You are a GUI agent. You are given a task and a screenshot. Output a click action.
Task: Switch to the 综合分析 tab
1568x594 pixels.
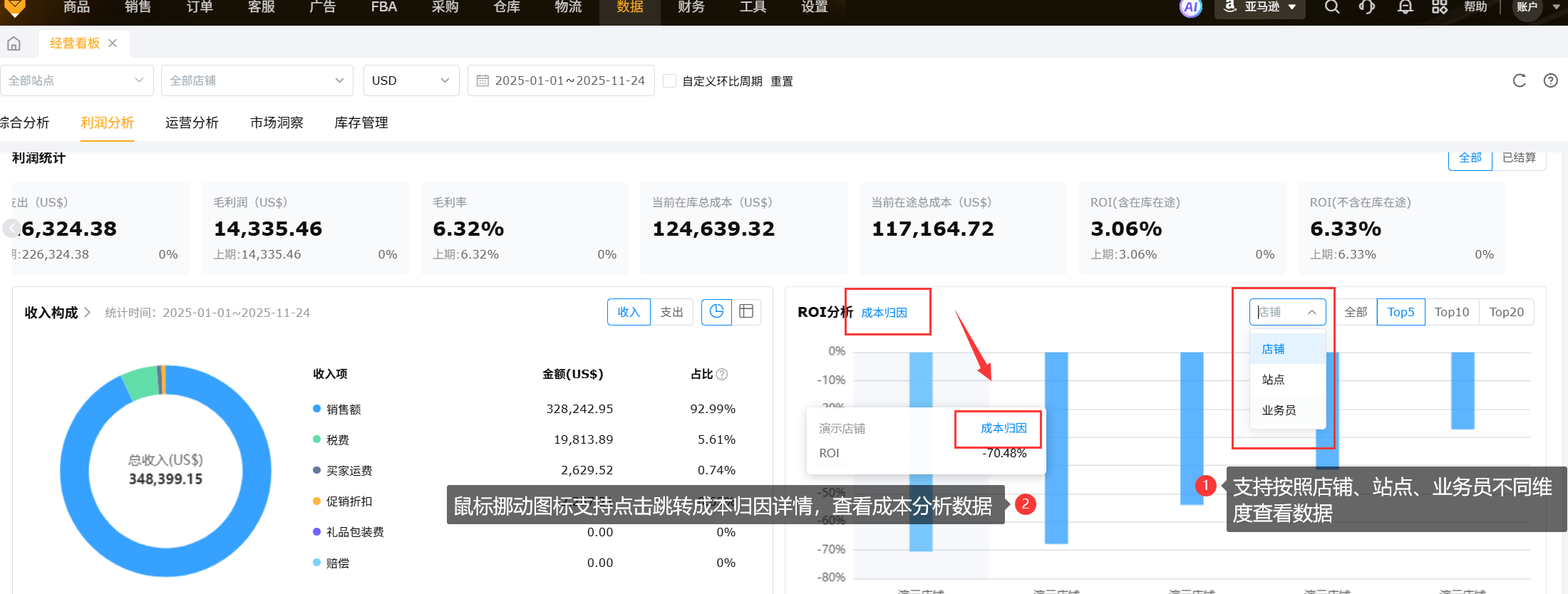click(x=24, y=123)
